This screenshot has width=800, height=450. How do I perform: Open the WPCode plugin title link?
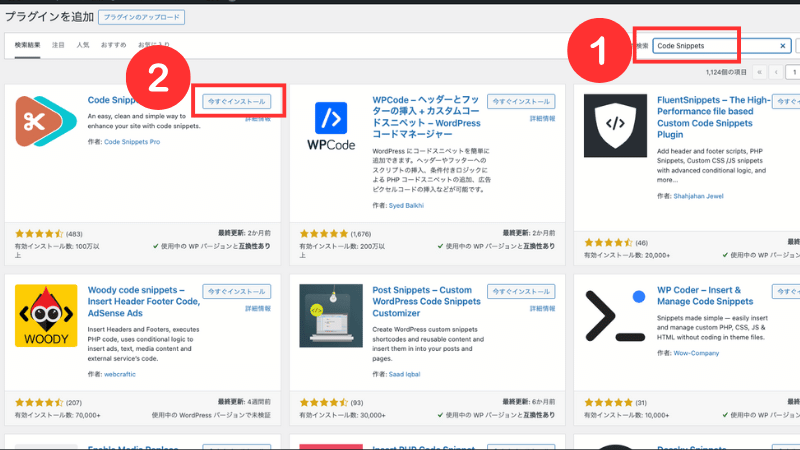(427, 117)
